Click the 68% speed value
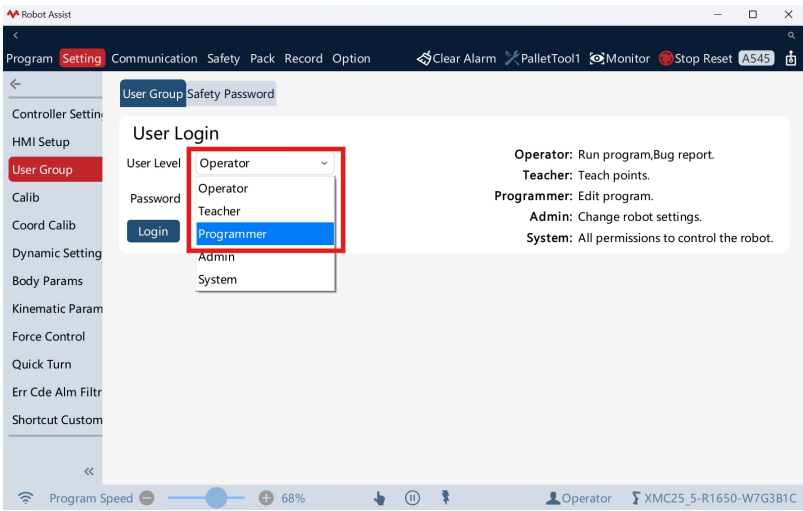 pos(293,498)
